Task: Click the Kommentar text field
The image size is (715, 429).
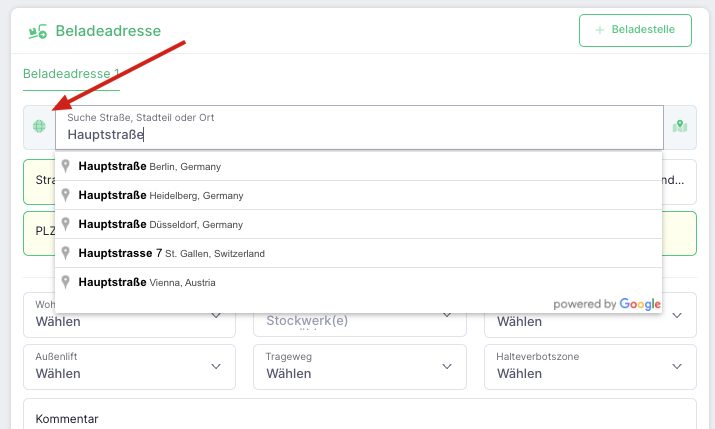Action: 360,414
